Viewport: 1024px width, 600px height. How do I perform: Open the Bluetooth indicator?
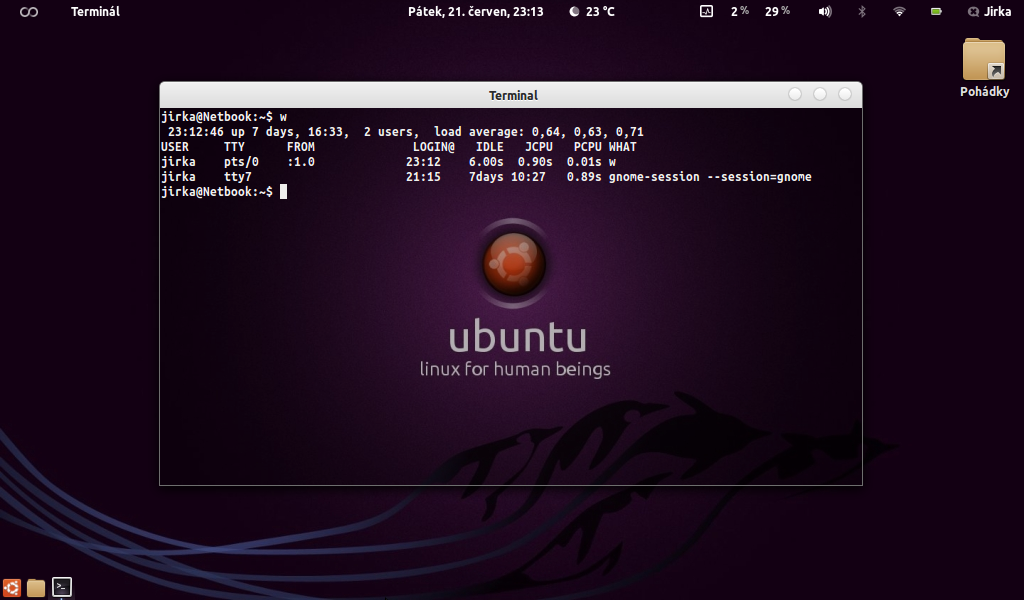click(x=862, y=12)
